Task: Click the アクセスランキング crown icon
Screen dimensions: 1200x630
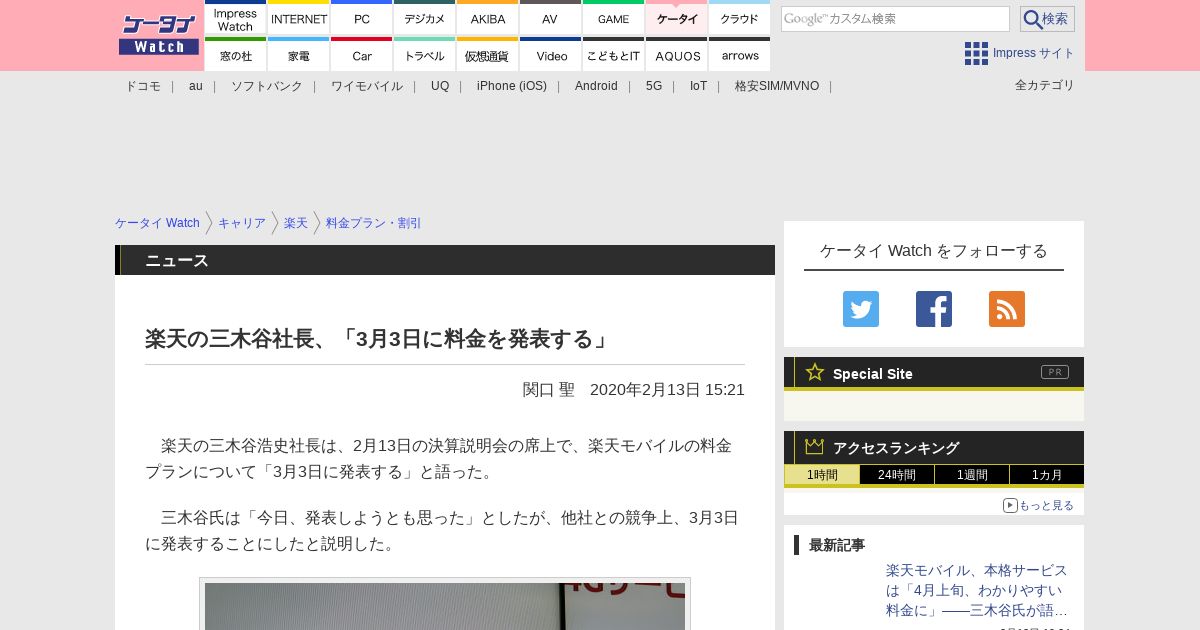Action: tap(815, 447)
